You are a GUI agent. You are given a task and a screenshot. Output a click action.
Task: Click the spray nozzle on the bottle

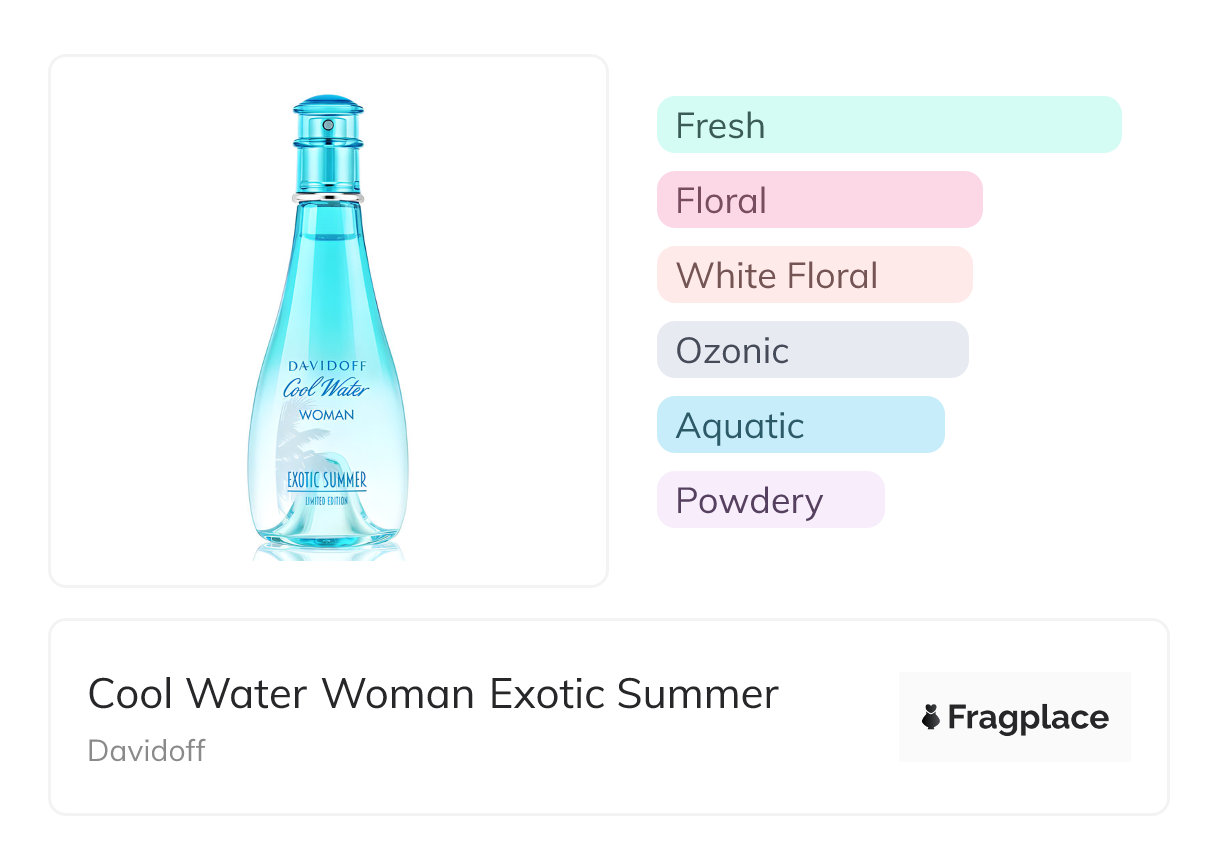[x=328, y=125]
